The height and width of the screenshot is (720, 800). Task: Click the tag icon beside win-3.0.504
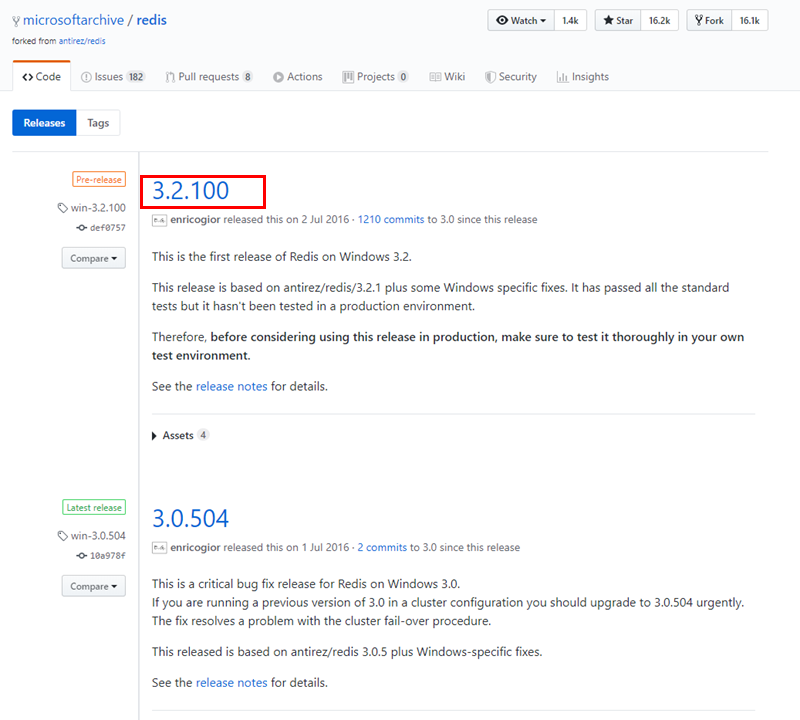tap(62, 536)
